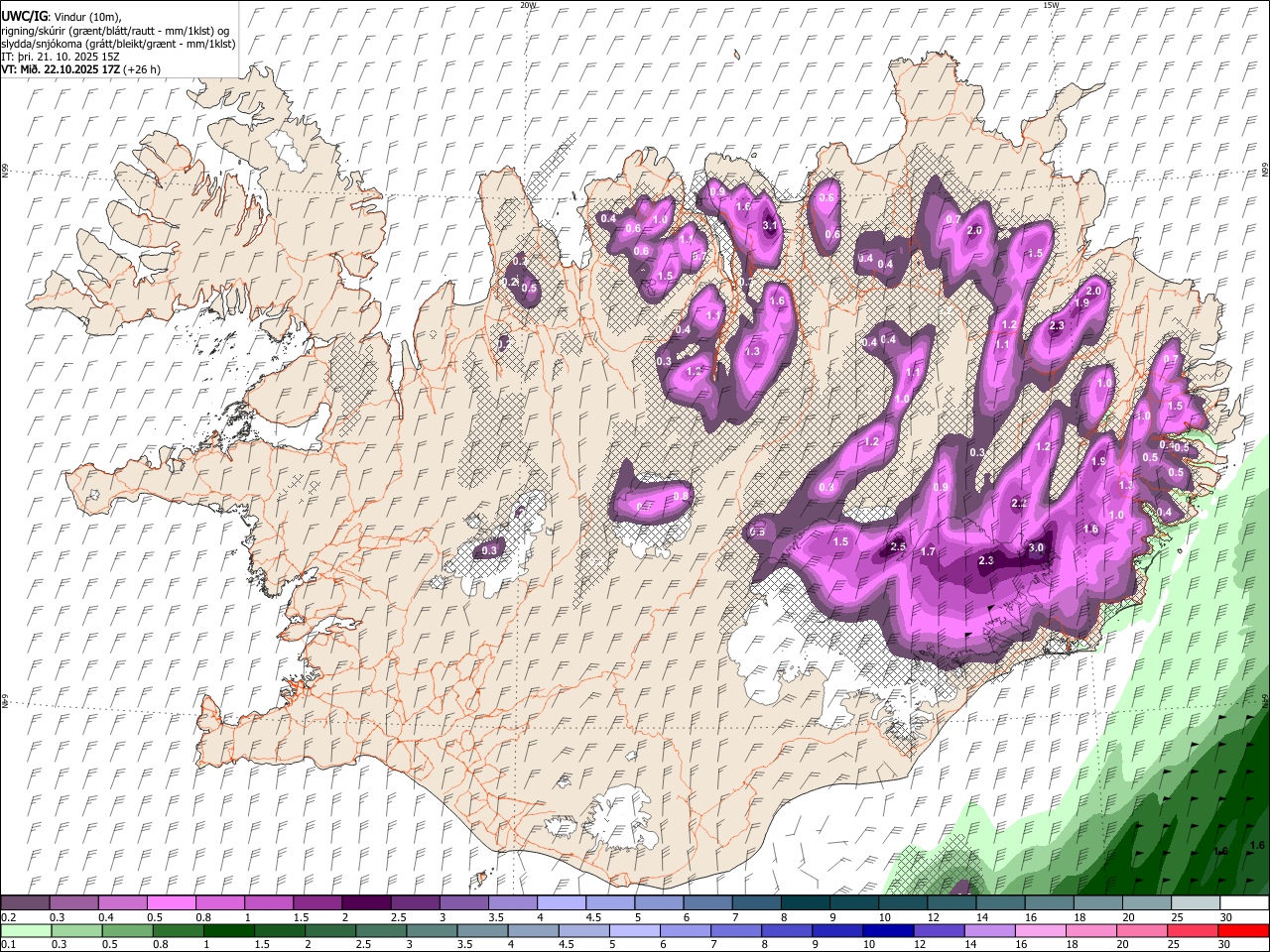
Task: Select pale periwinkle rain legend swatch between 5 and 6
Action: pyautogui.click(x=634, y=931)
